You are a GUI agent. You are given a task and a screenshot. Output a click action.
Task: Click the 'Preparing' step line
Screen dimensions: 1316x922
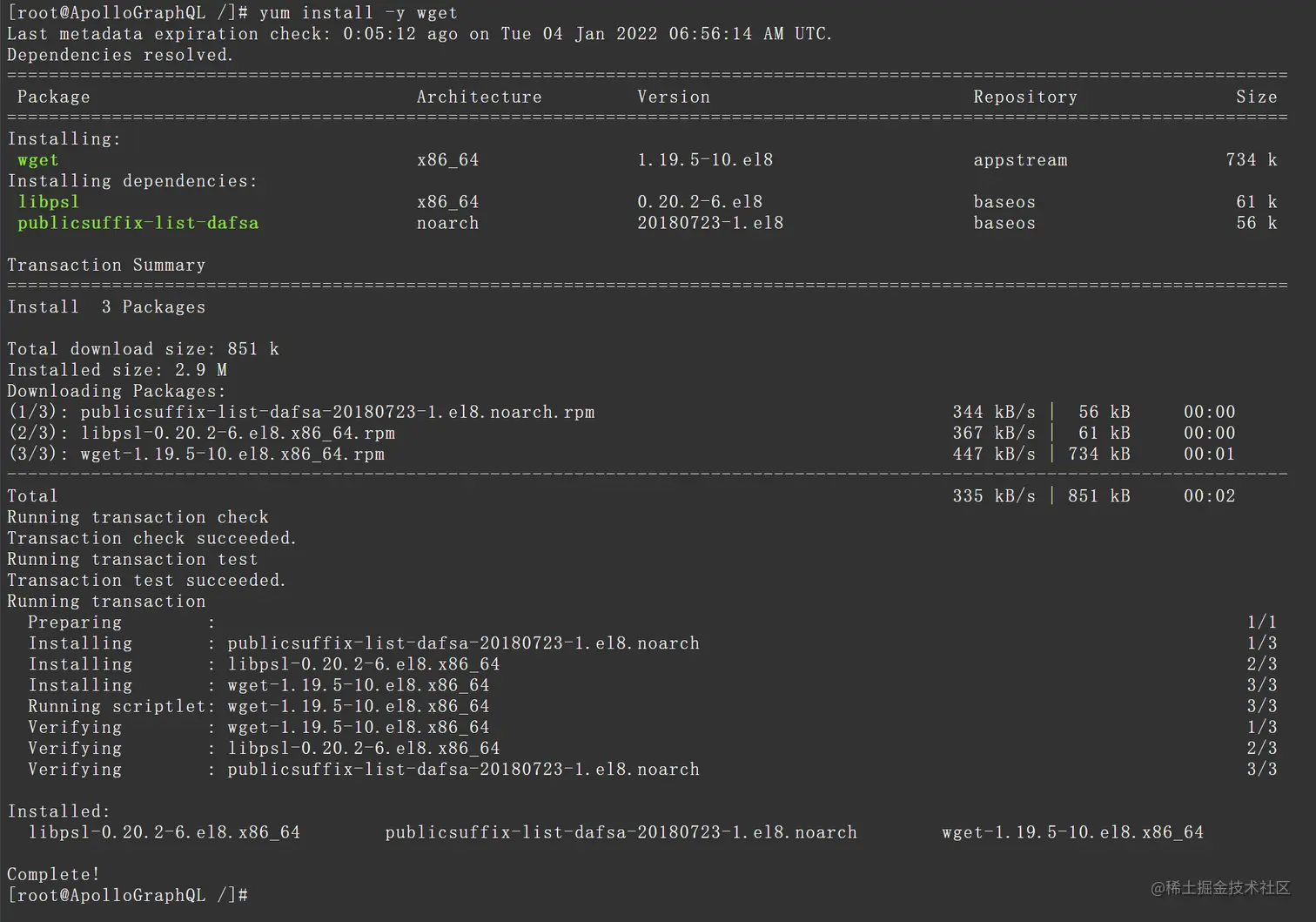[x=652, y=623]
